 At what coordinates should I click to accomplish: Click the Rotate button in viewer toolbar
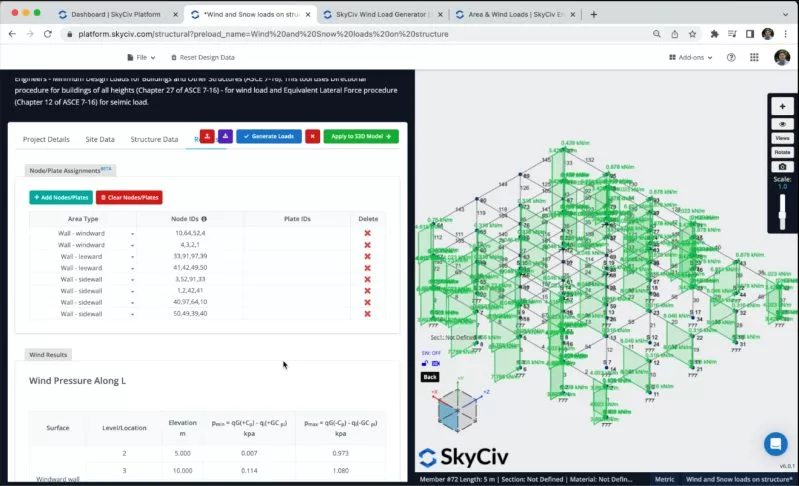(x=782, y=152)
